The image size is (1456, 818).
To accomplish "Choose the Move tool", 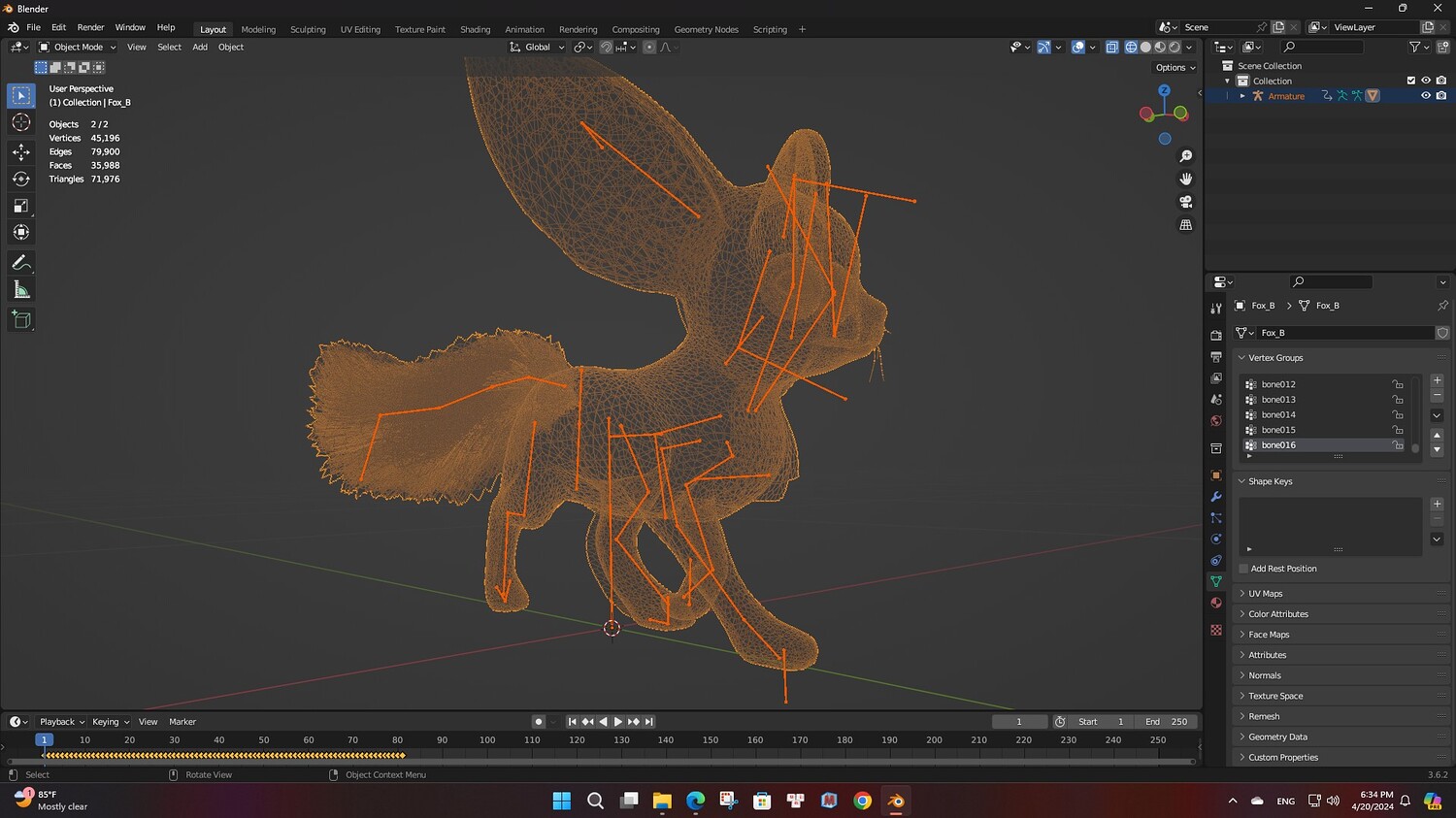I will tap(21, 151).
